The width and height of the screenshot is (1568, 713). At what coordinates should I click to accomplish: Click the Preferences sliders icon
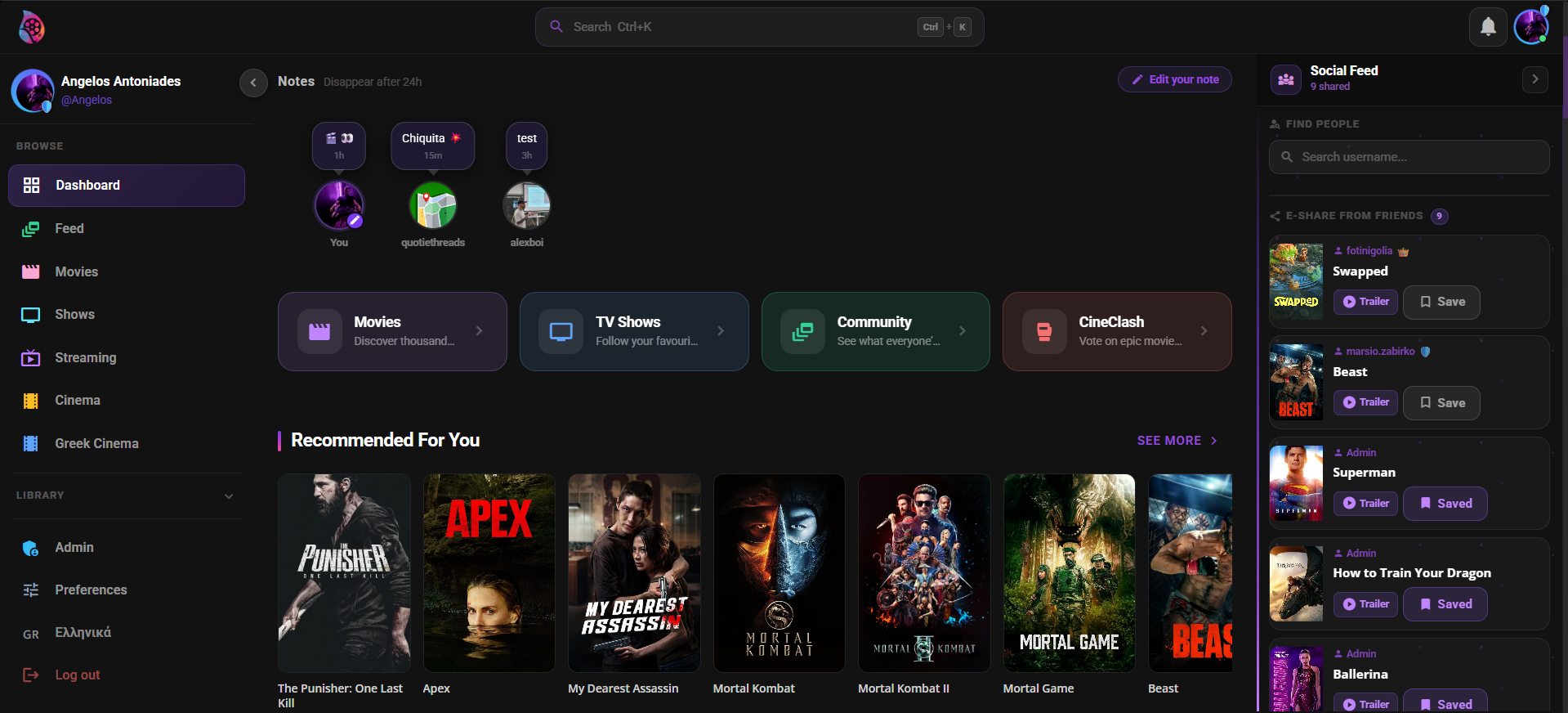coord(31,590)
